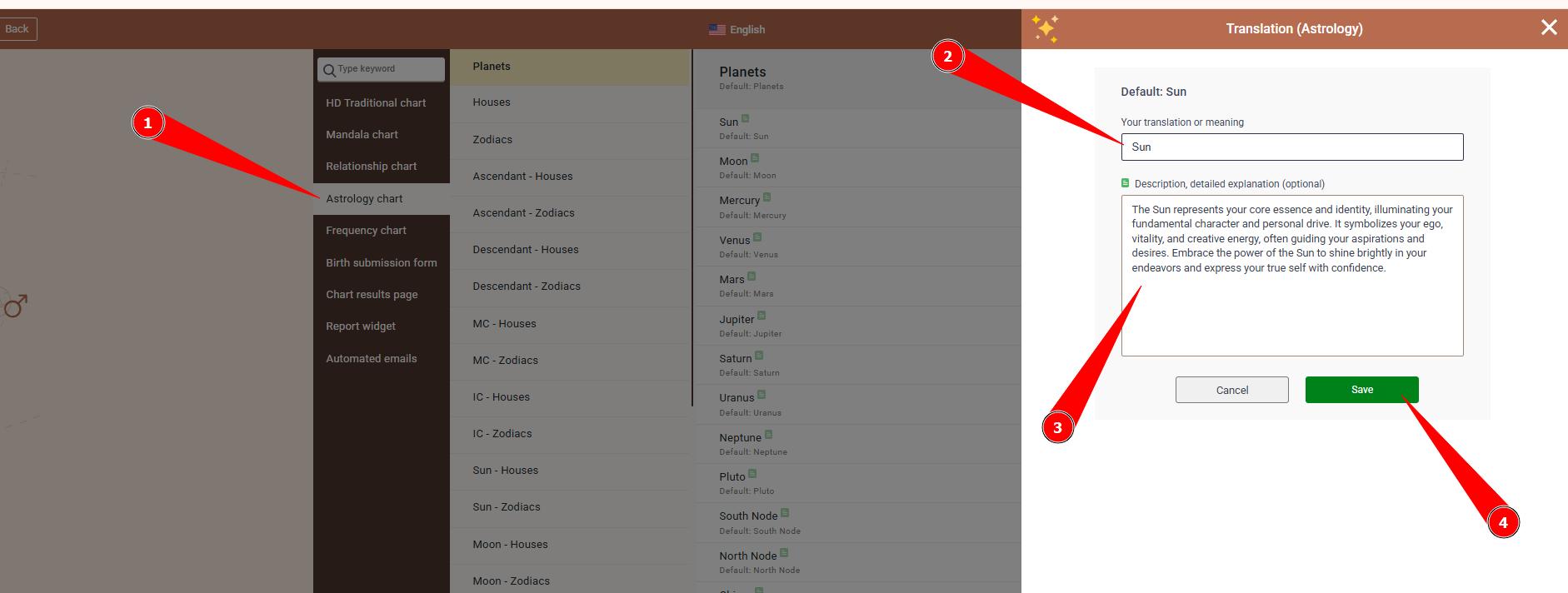The width and height of the screenshot is (1568, 593).
Task: Close the Translation (Astrology) panel
Action: [1549, 27]
